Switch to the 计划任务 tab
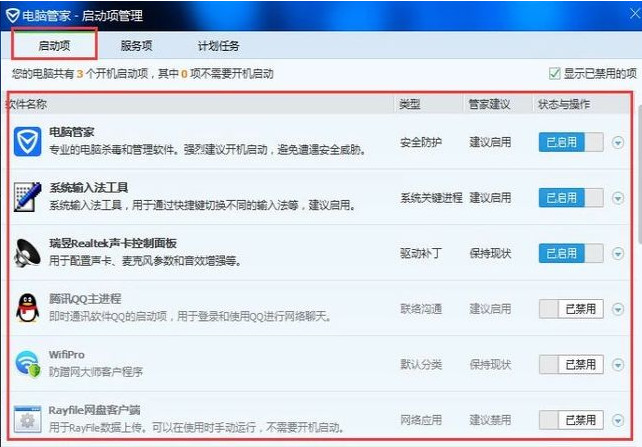This screenshot has width=642, height=447. [219, 46]
